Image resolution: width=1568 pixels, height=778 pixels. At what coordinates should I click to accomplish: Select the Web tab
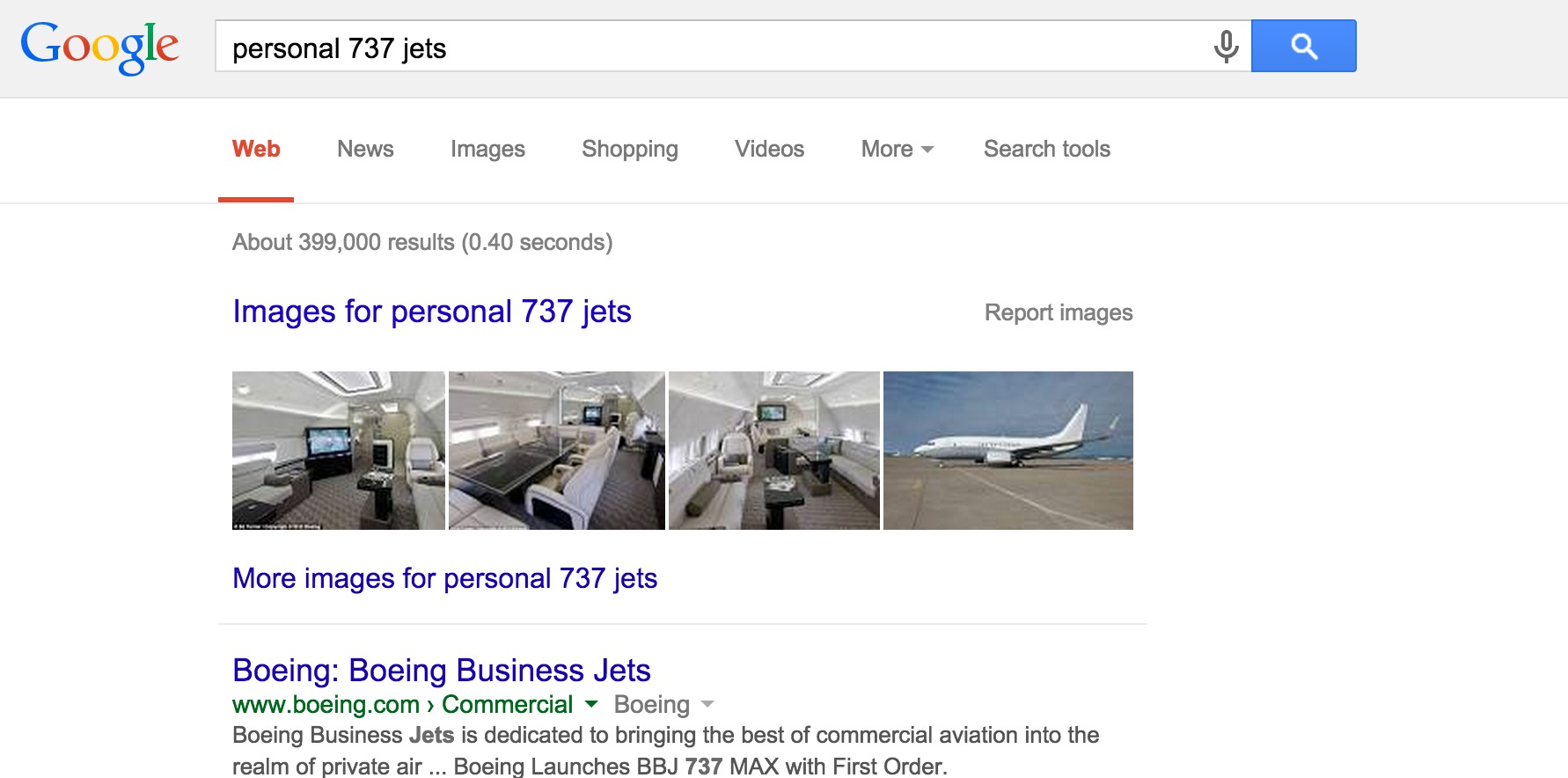point(256,149)
